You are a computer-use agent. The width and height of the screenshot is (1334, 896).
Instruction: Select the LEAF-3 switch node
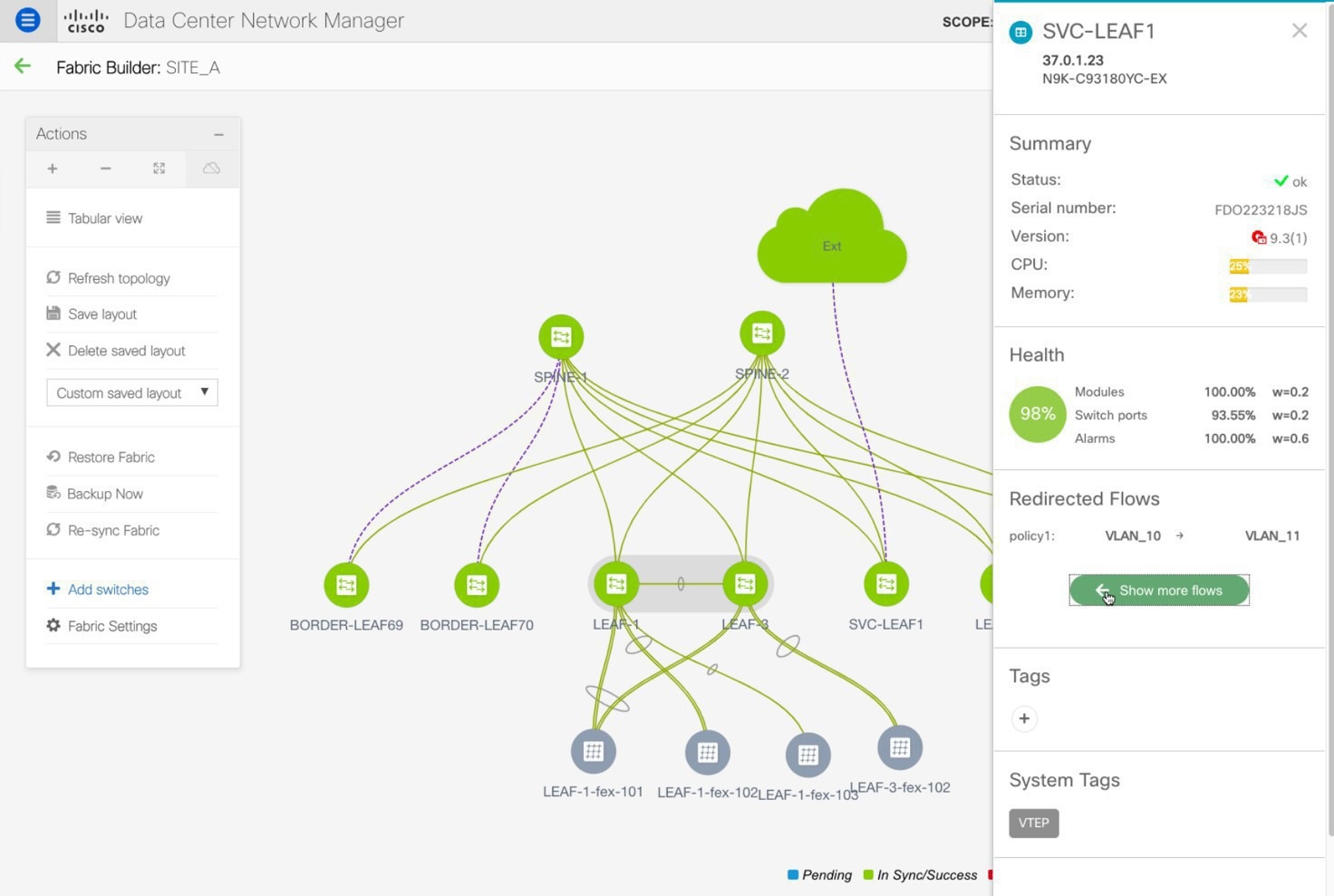click(745, 584)
